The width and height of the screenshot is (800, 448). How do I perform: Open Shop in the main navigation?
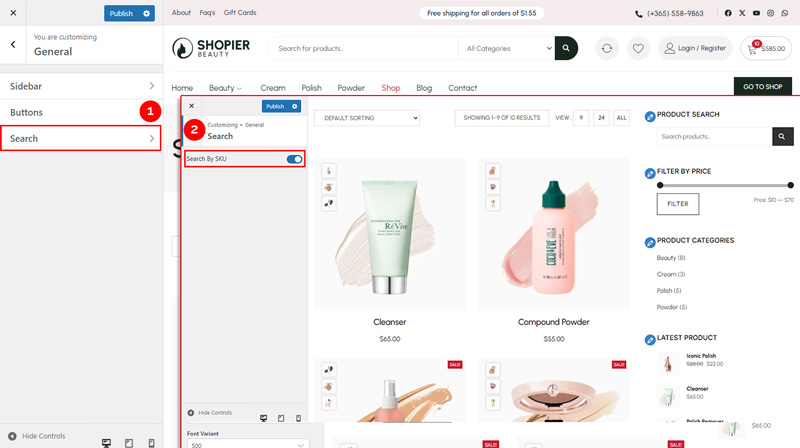pos(391,88)
